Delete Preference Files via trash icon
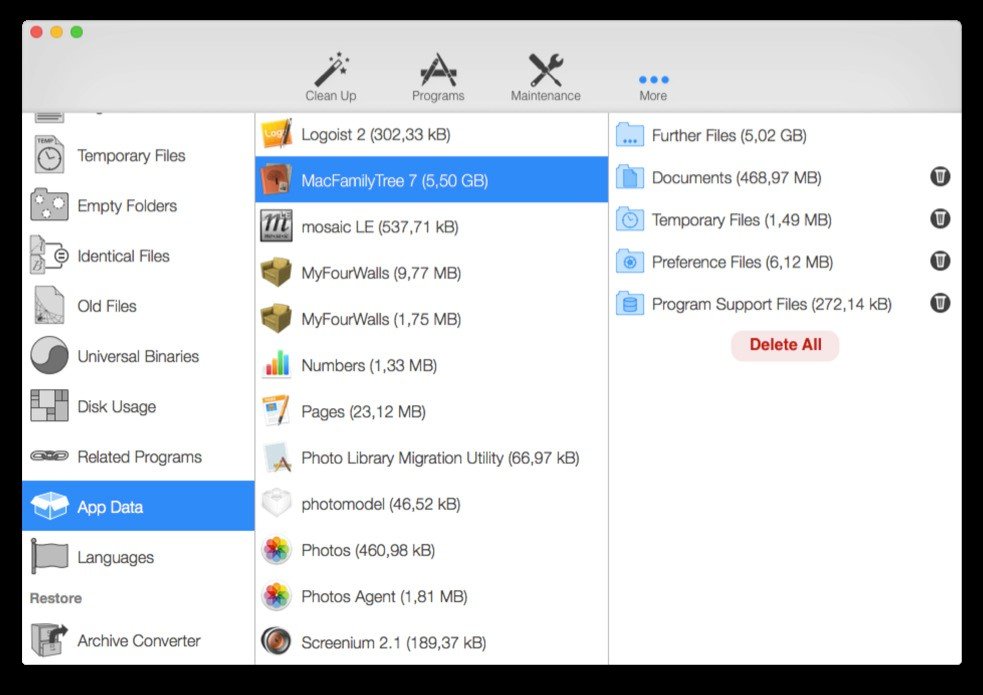 coord(940,261)
